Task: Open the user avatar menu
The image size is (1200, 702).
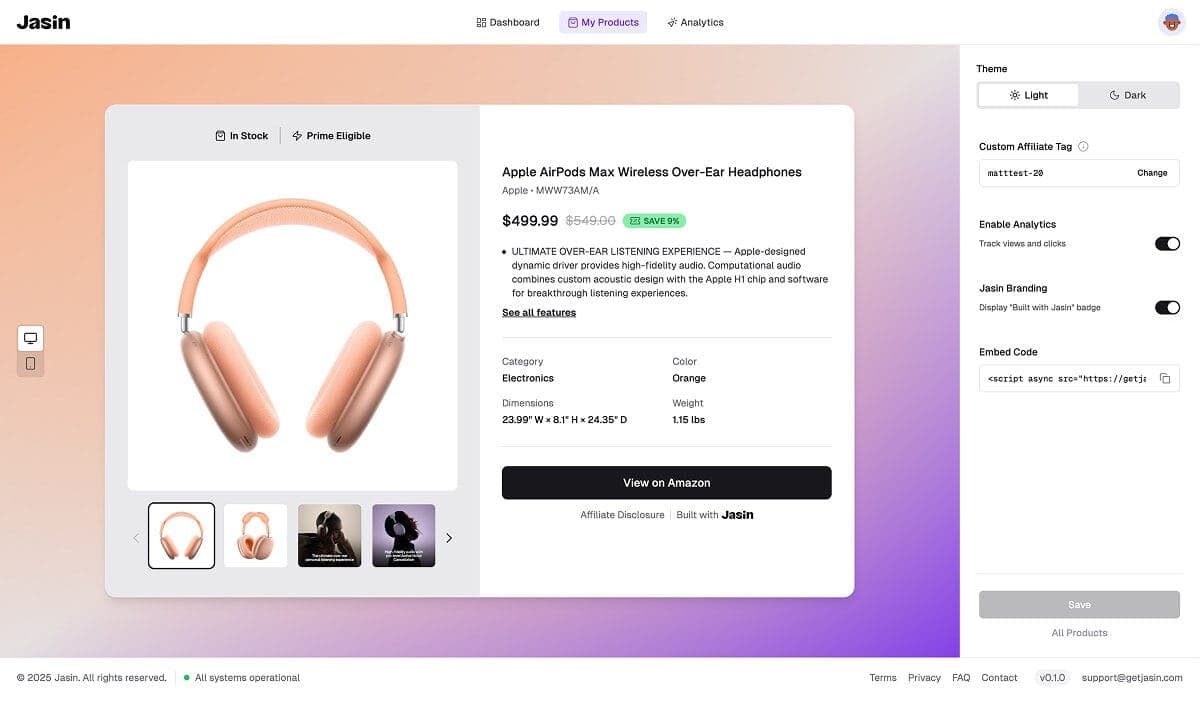Action: coord(1171,22)
